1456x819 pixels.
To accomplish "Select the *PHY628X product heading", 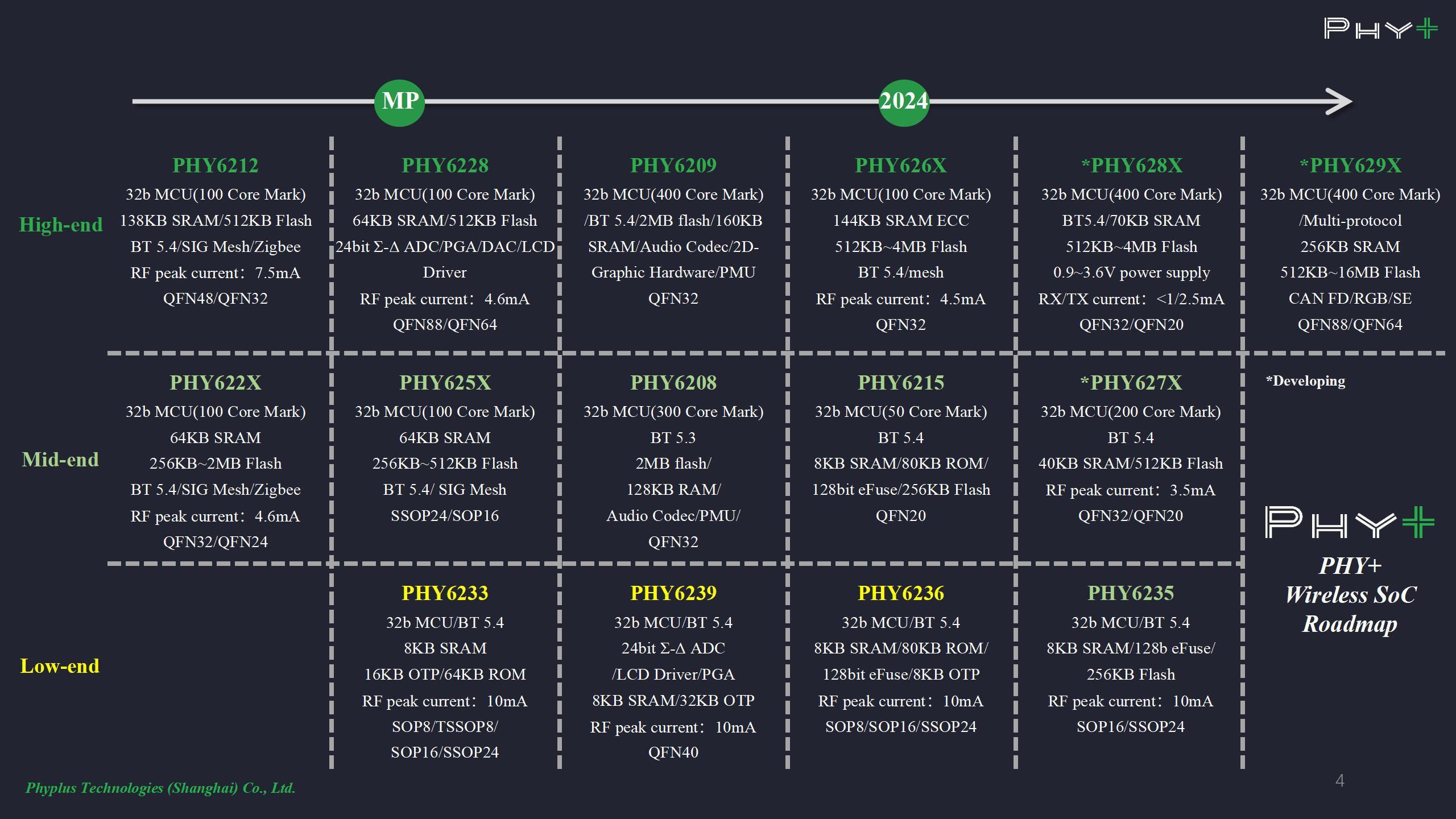I will [1131, 166].
